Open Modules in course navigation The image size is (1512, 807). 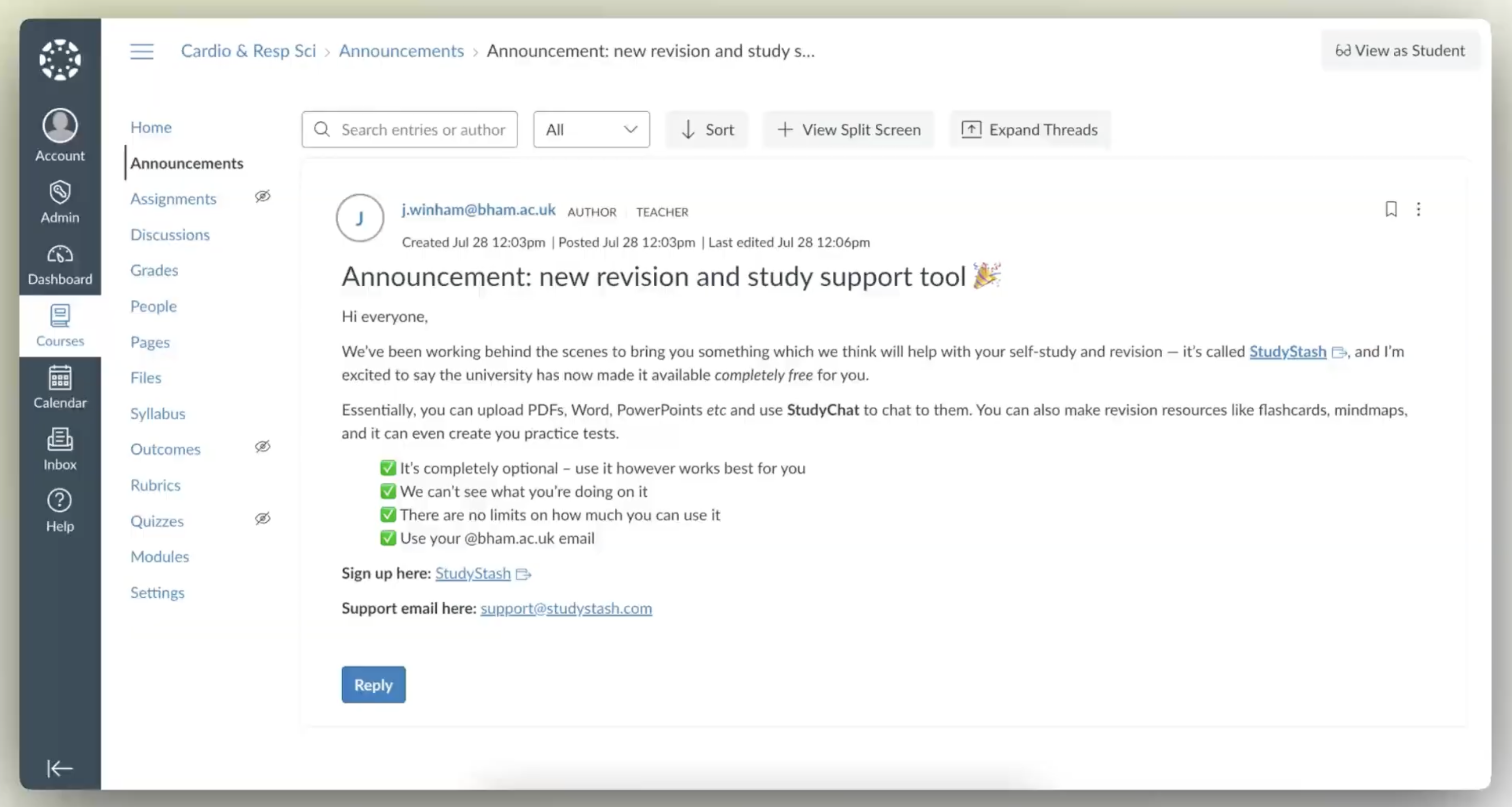point(160,556)
